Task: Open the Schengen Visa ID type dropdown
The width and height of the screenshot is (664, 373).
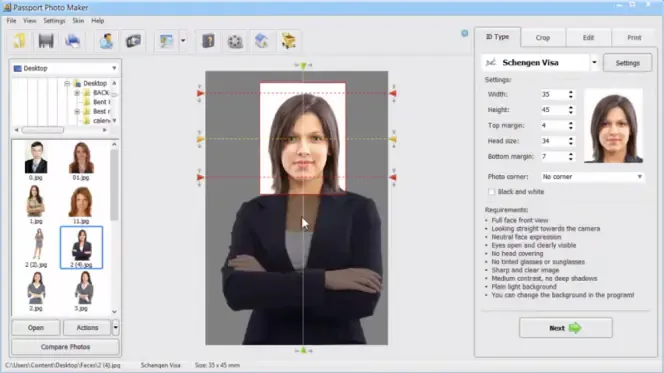Action: (x=594, y=63)
